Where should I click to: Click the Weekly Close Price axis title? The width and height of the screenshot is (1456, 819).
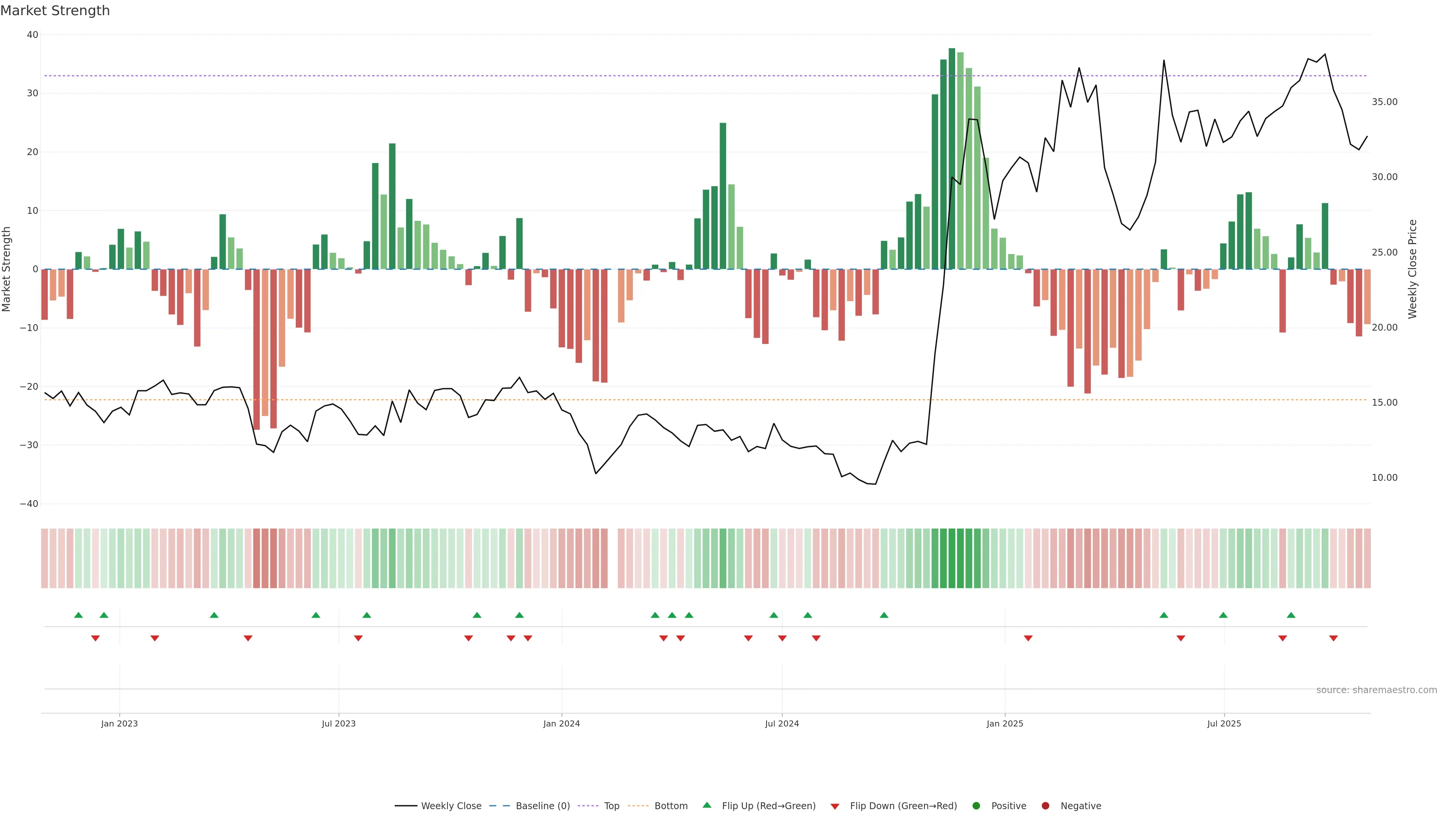pos(1412,269)
